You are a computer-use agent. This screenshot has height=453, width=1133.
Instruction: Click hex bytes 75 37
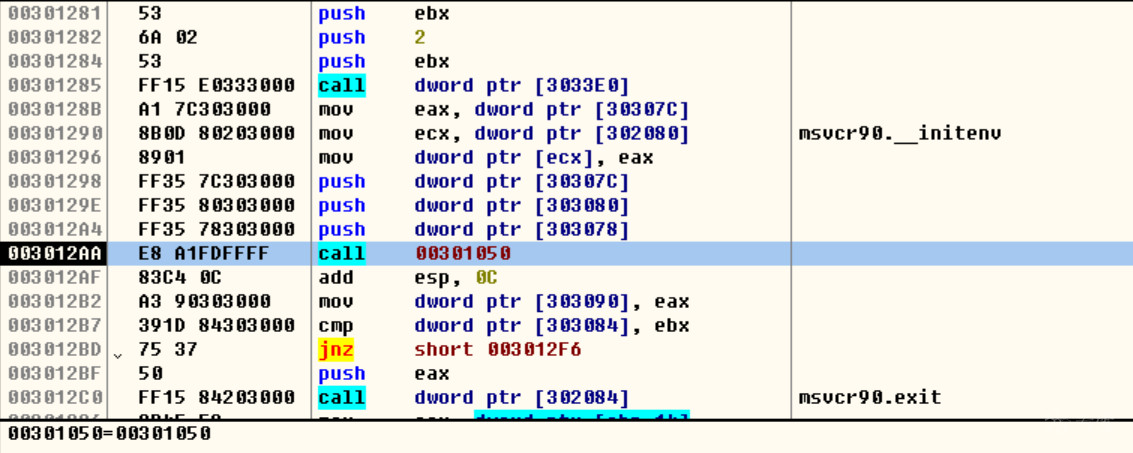point(168,350)
